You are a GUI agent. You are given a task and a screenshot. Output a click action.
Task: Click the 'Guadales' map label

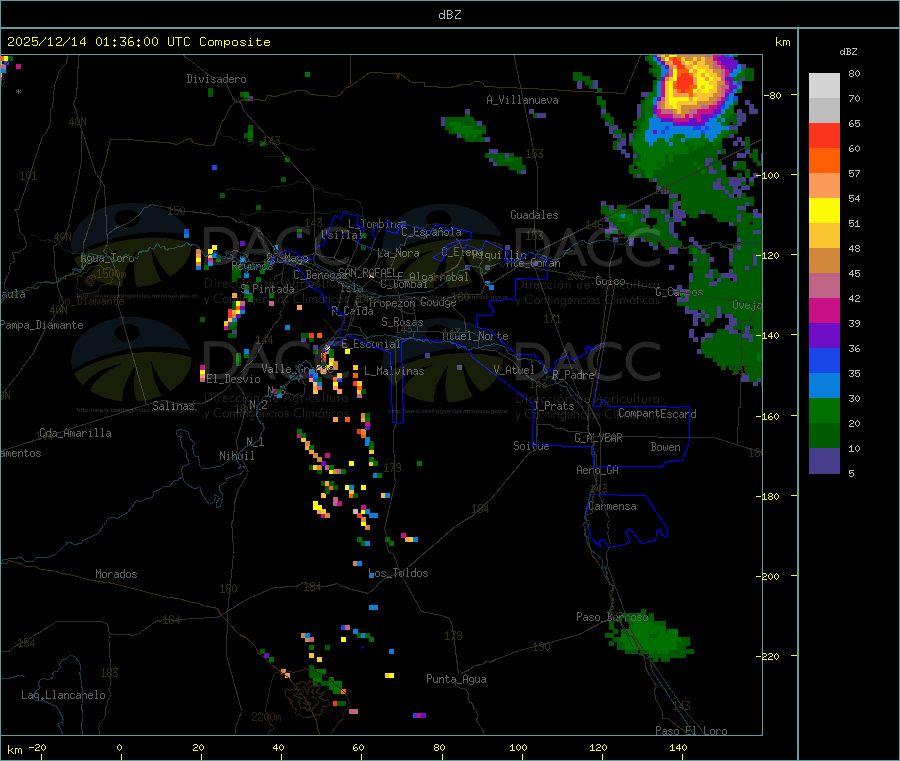coord(534,215)
